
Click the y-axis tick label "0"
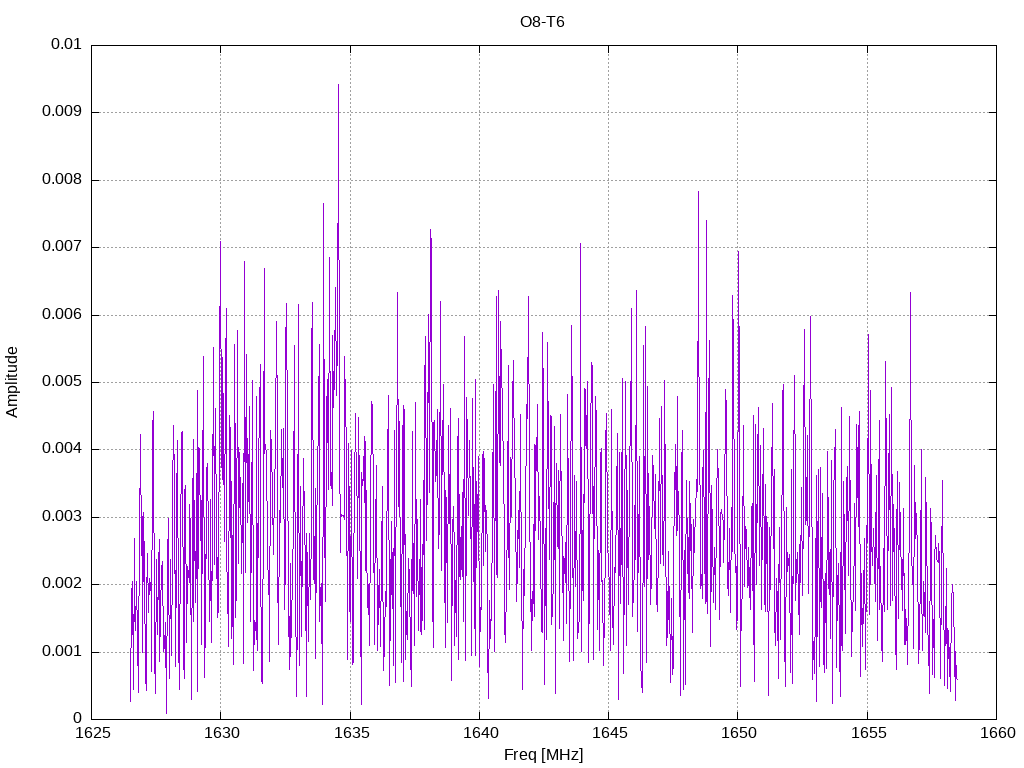(78, 719)
